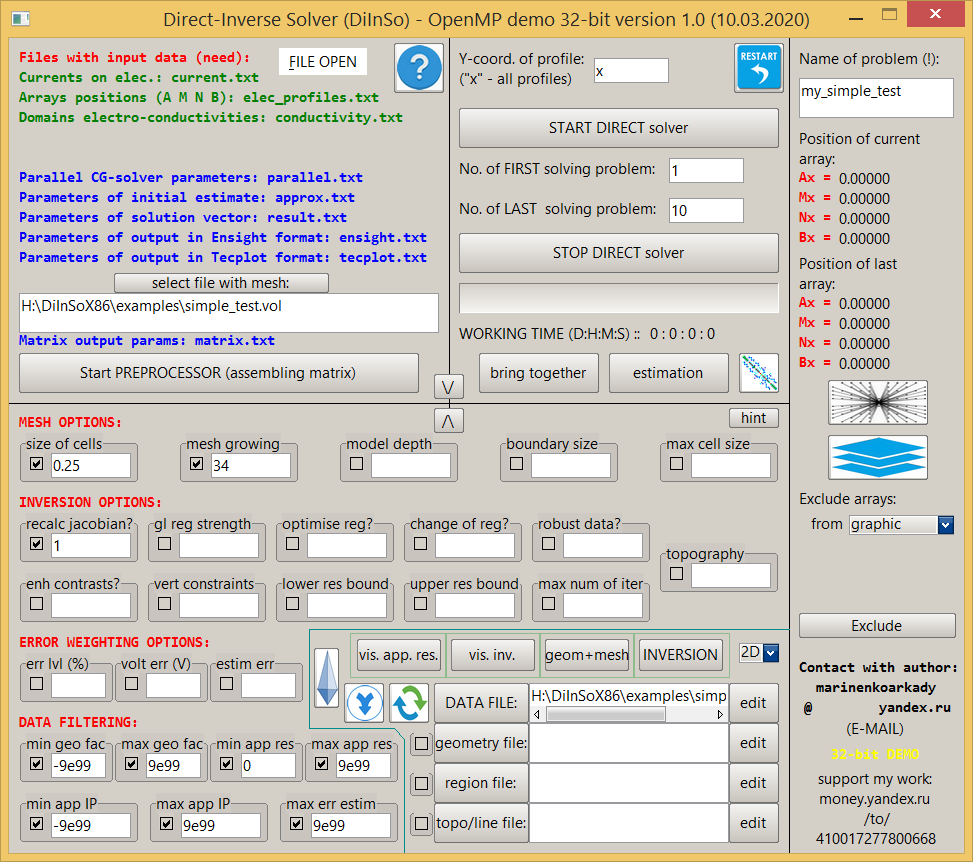Click edit next to DATA FILE path
Image resolution: width=973 pixels, height=862 pixels.
coord(753,703)
